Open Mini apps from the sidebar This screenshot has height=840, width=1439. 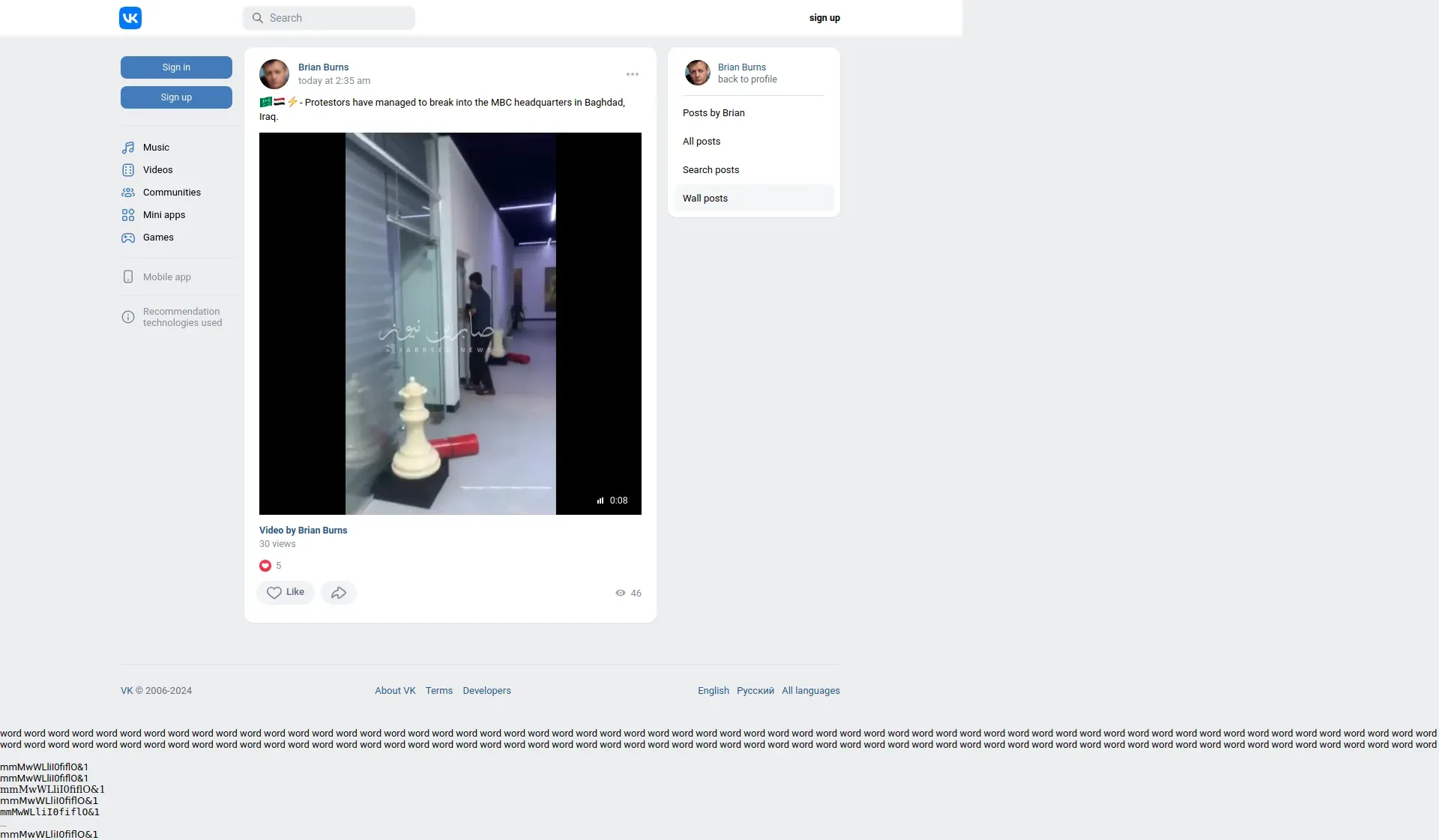tap(163, 215)
